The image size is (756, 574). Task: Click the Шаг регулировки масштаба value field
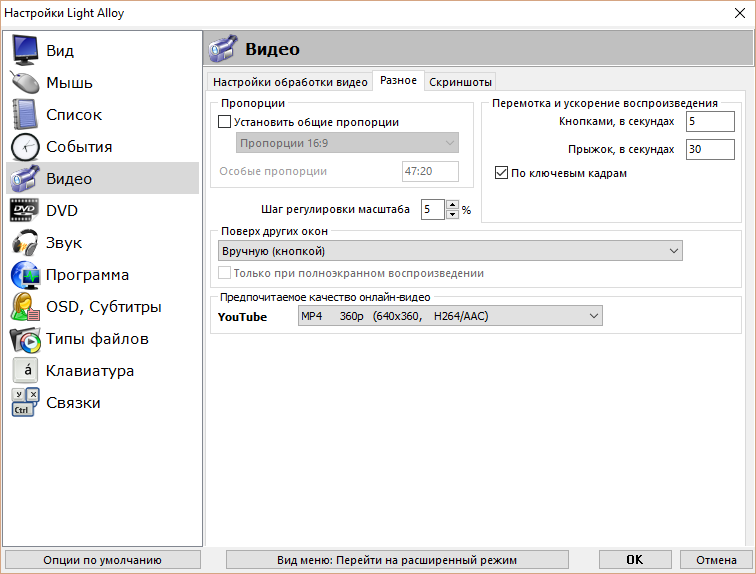tap(432, 209)
